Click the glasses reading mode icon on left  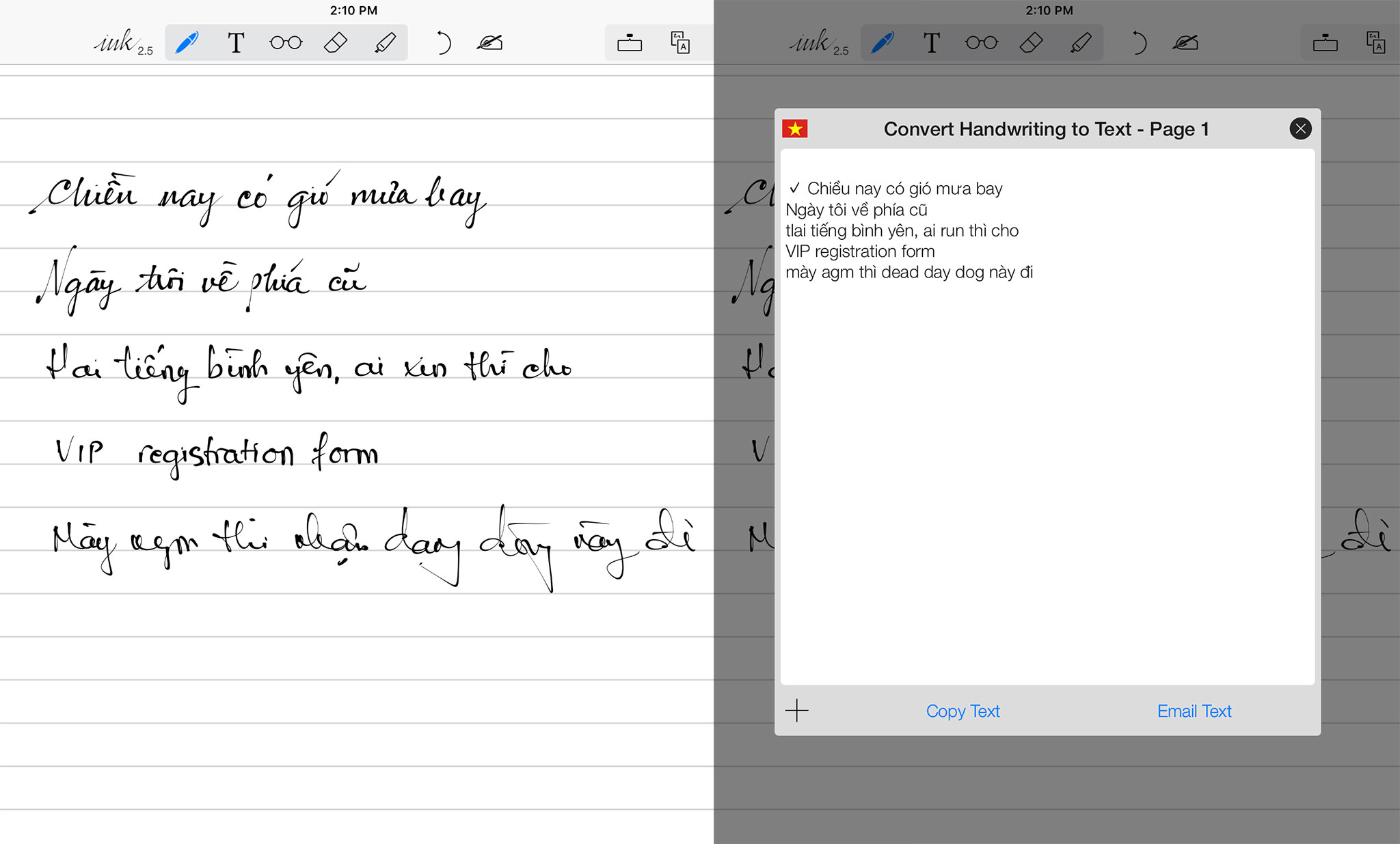point(286,43)
